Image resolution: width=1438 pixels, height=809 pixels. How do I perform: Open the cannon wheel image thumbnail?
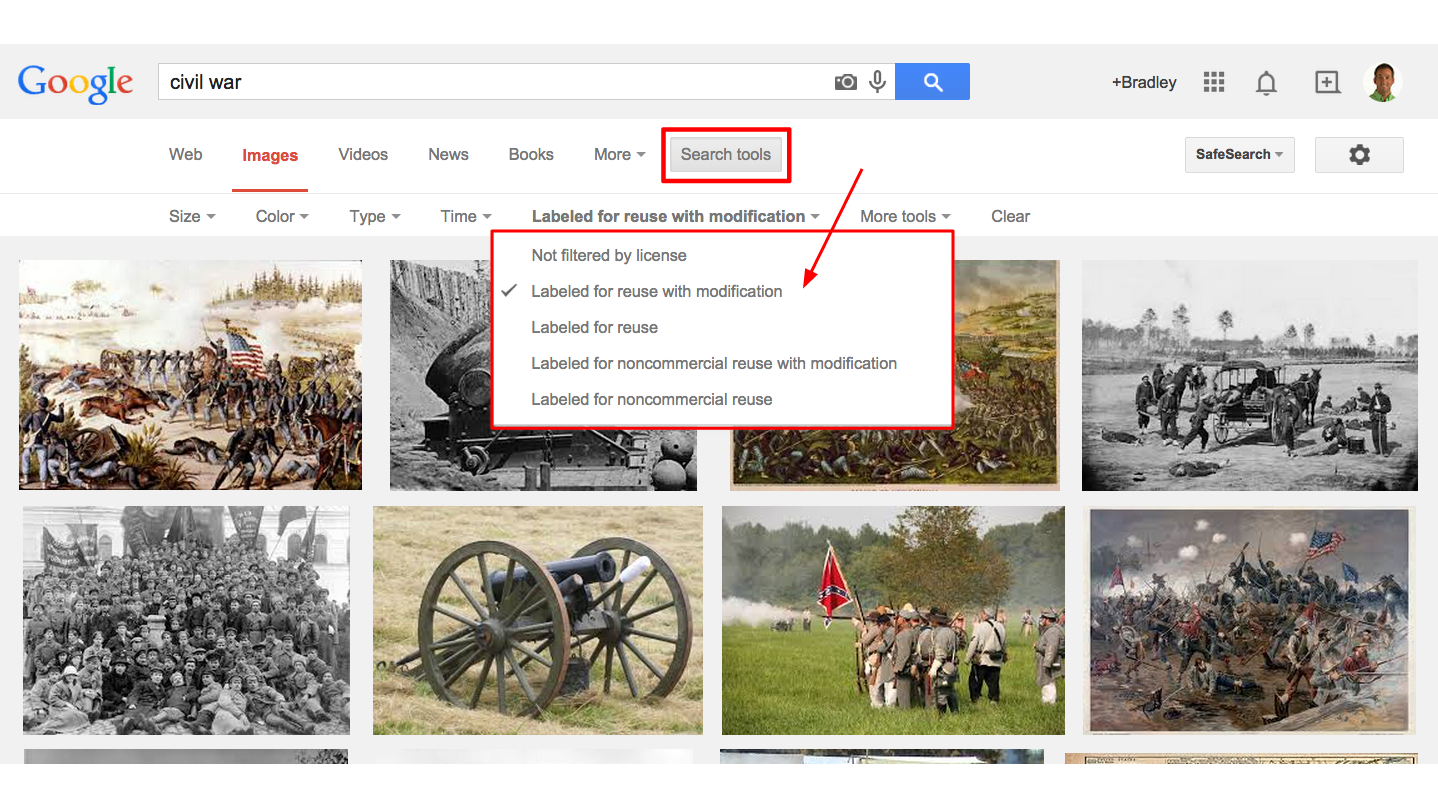coord(537,619)
